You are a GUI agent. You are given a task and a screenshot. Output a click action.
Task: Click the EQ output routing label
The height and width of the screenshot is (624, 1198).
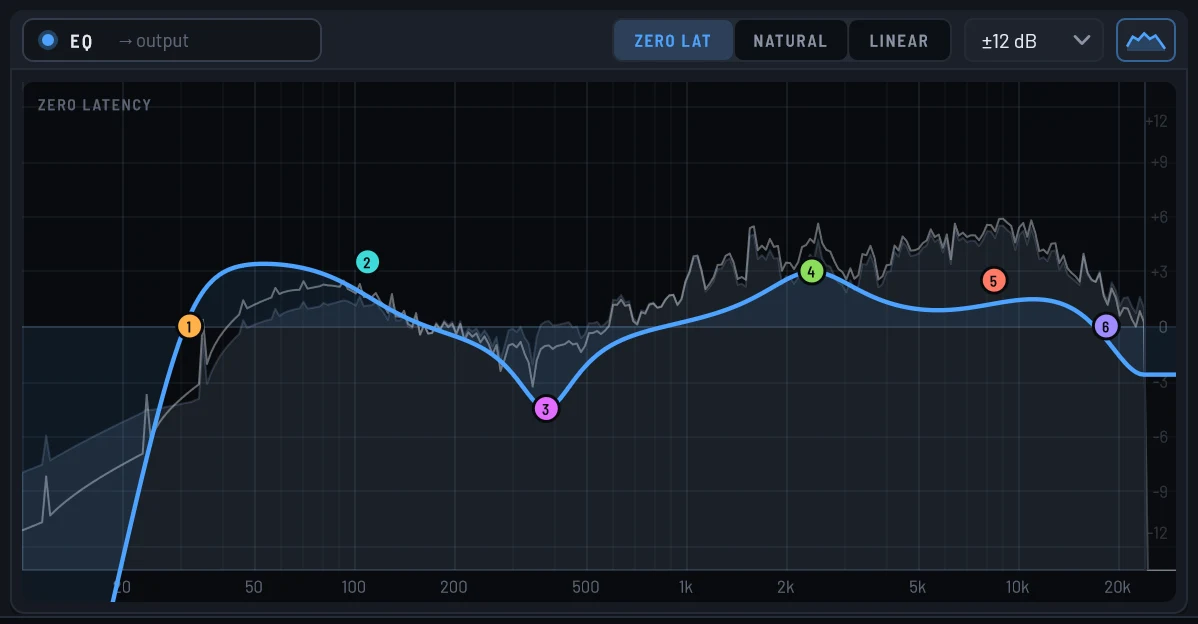coord(154,40)
